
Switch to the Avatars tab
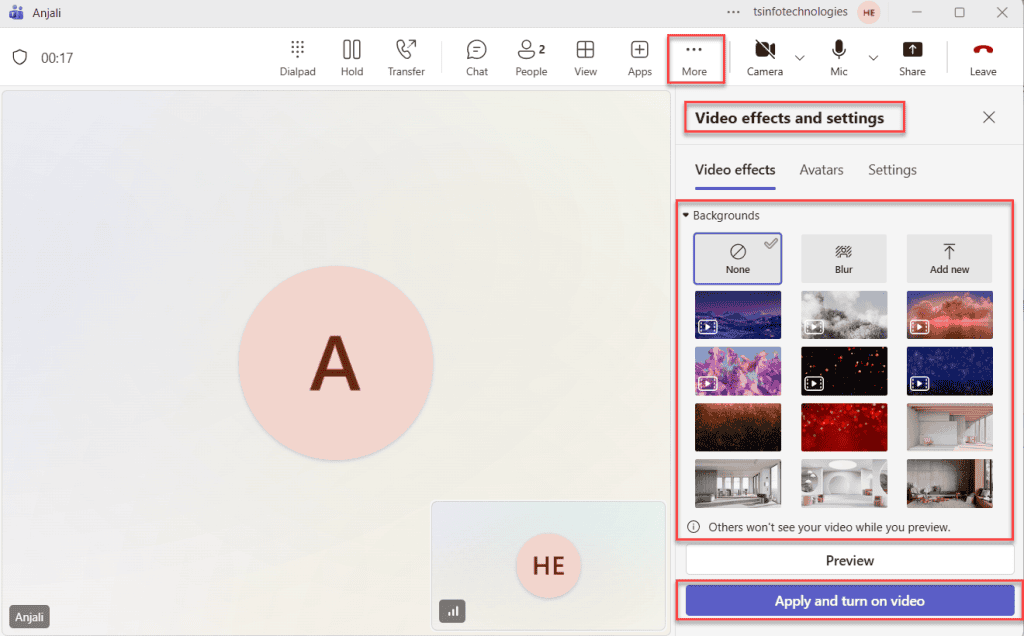tap(821, 170)
